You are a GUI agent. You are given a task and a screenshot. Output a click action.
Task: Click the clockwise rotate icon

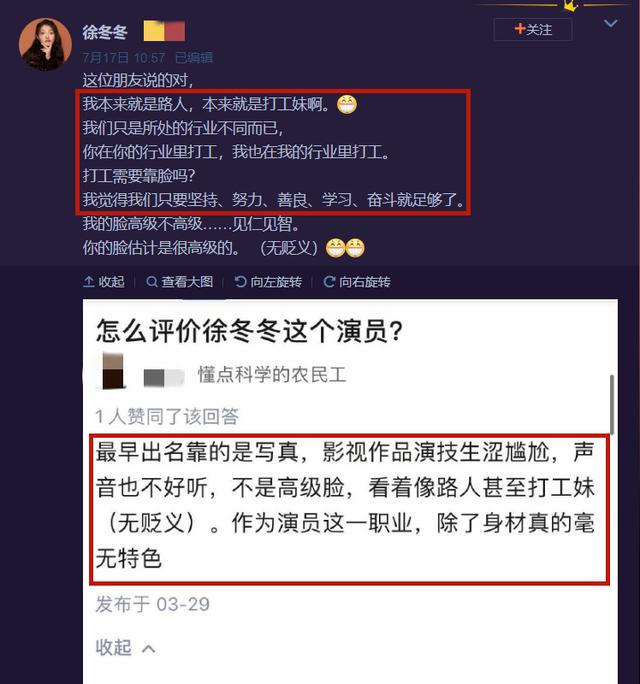(x=329, y=282)
